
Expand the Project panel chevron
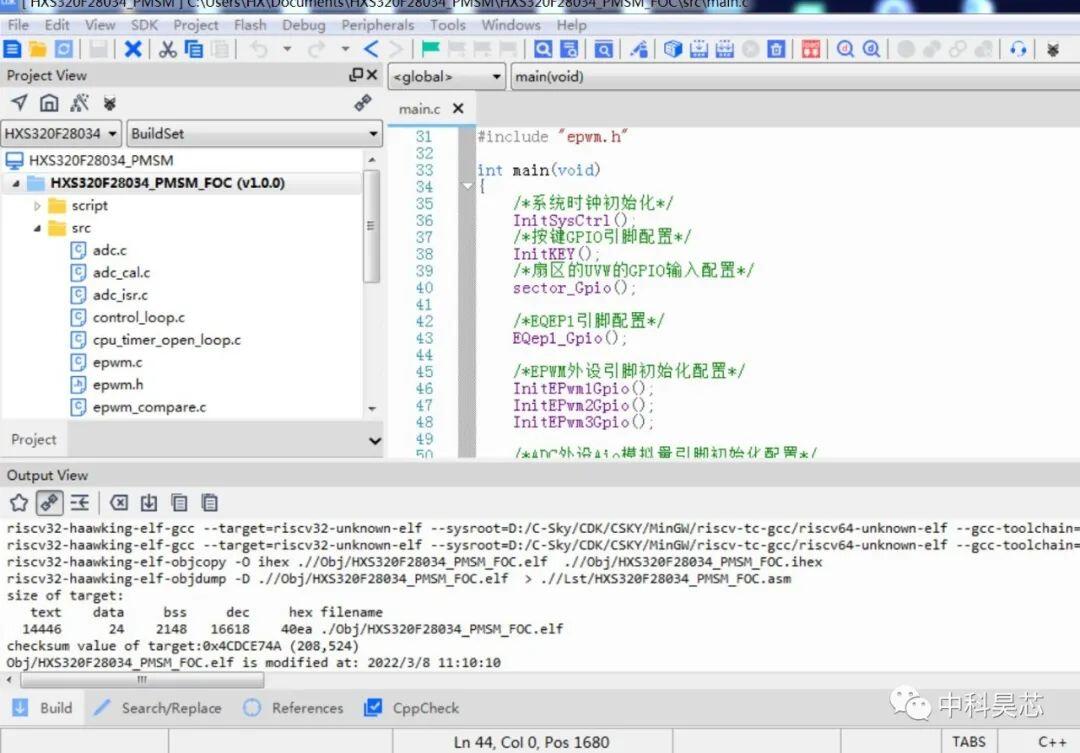coord(375,440)
